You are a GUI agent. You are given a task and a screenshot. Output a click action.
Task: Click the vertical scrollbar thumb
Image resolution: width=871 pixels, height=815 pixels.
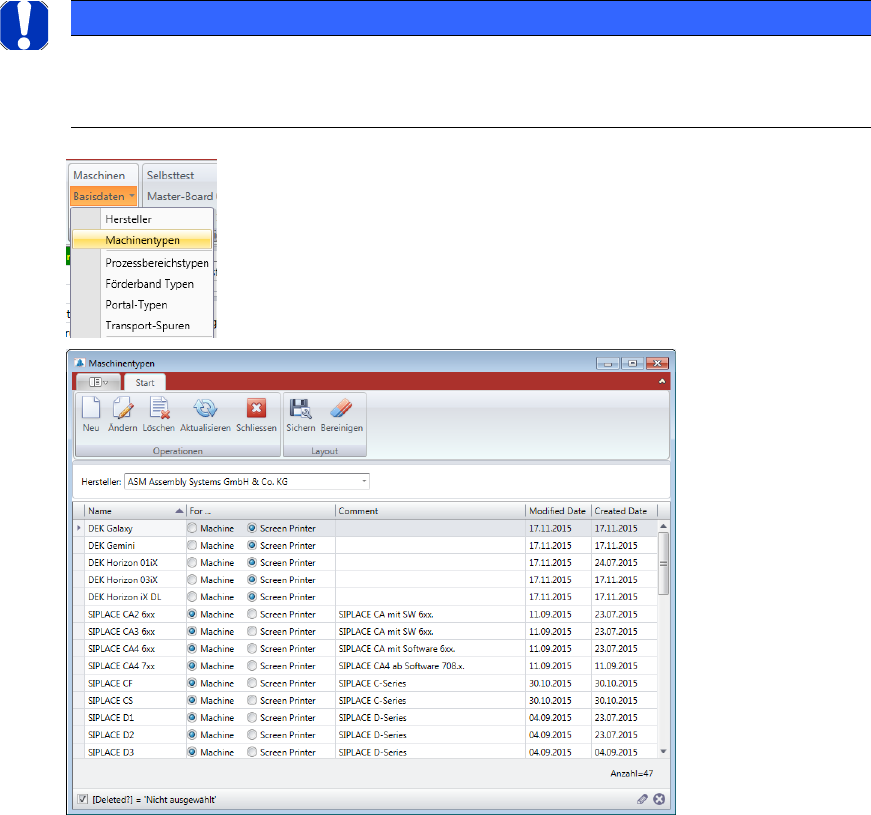663,563
